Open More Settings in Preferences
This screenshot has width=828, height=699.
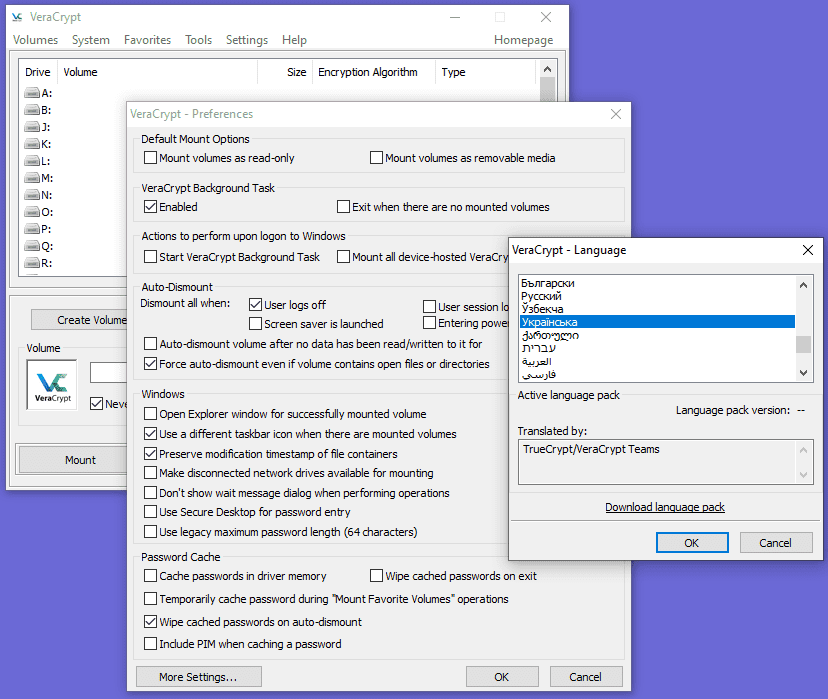(199, 677)
